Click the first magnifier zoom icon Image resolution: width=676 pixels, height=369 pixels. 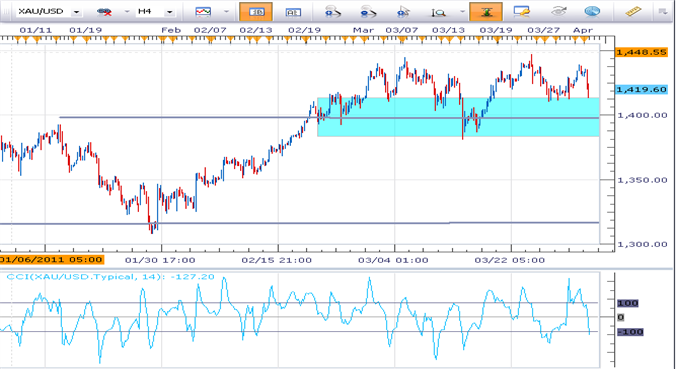pos(332,12)
